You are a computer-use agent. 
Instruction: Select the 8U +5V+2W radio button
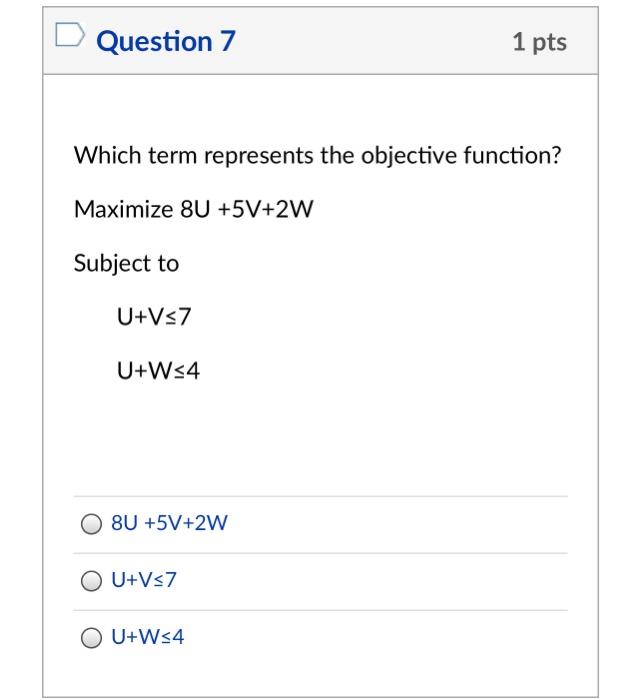click(x=92, y=523)
